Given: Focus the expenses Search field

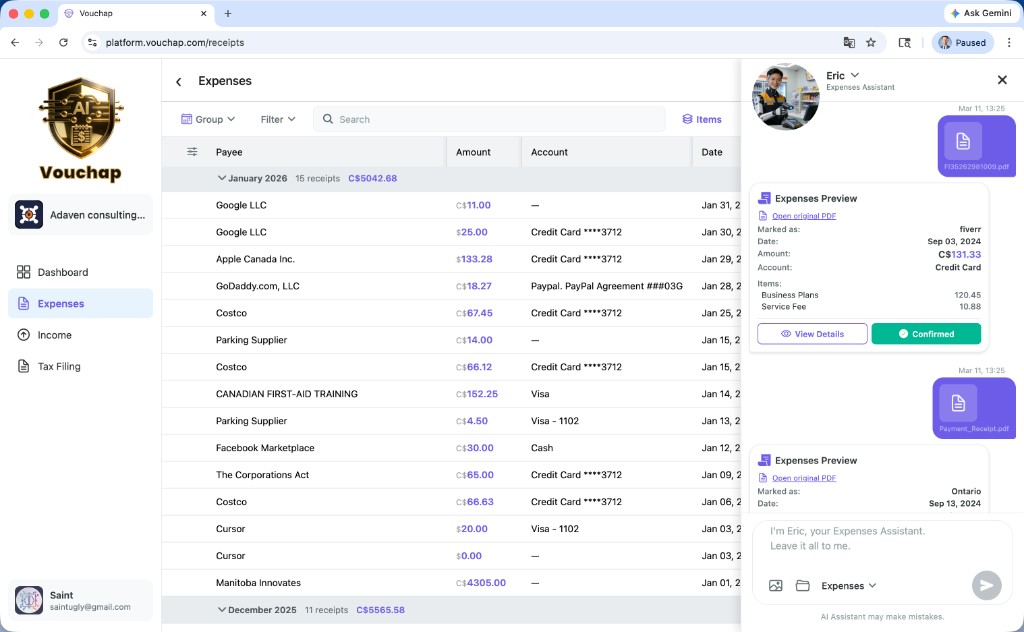Looking at the screenshot, I should click(x=489, y=119).
